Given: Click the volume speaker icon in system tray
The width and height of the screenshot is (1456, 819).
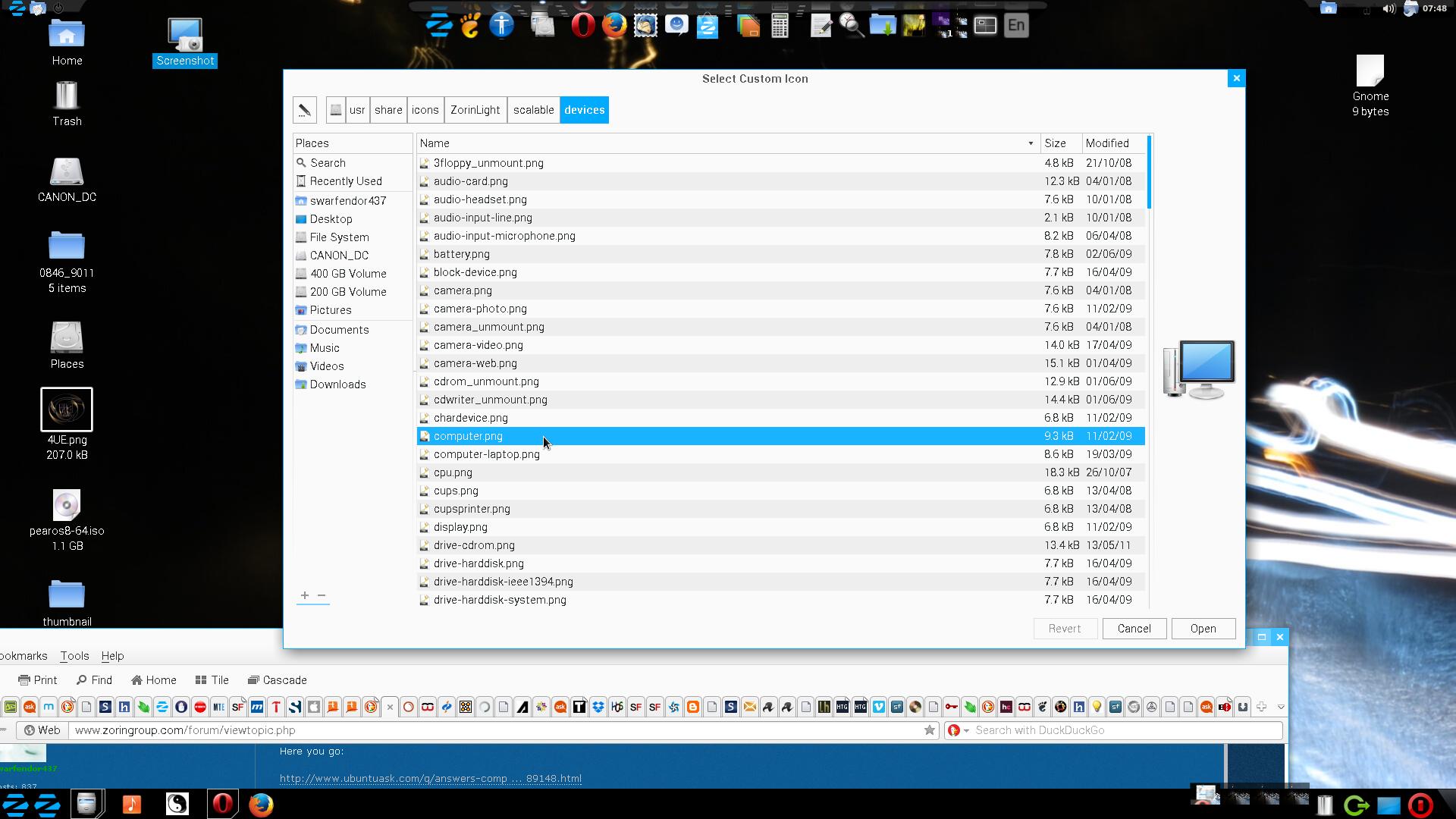Looking at the screenshot, I should pos(1389,8).
